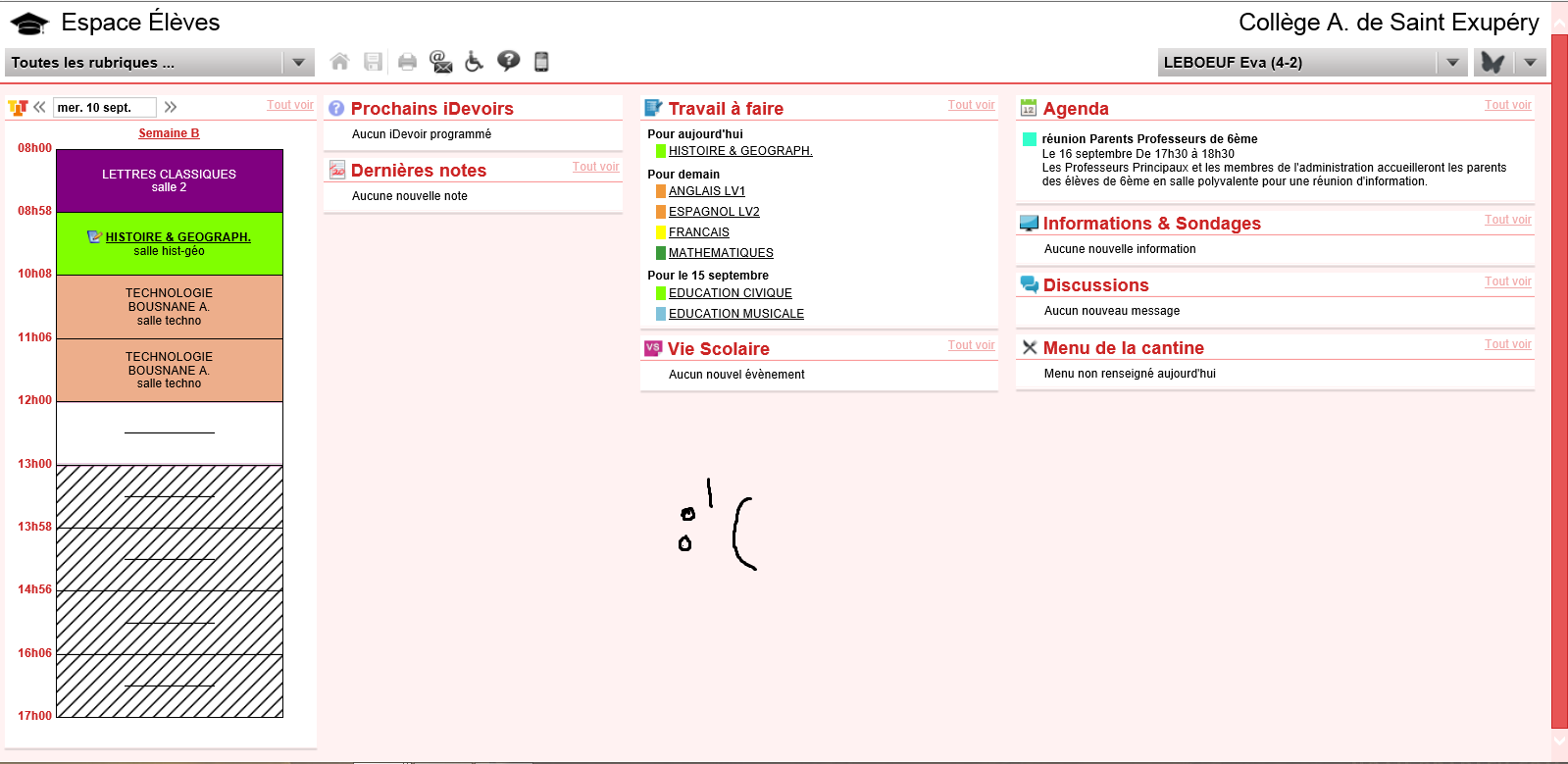This screenshot has width=1568, height=764.
Task: Expand the 'Toutes les rubriques' dropdown
Action: coord(298,63)
